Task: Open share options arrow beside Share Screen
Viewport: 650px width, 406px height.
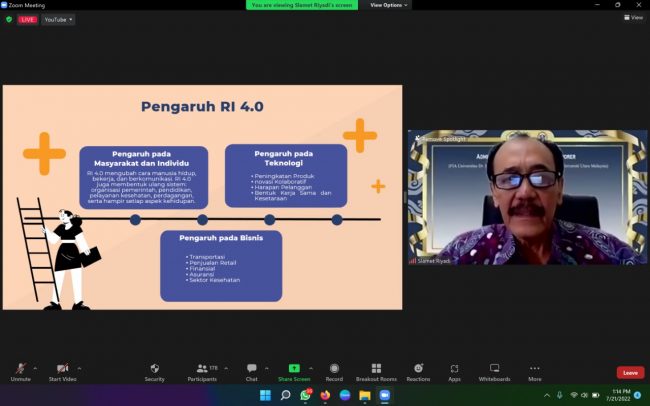Action: [311, 368]
